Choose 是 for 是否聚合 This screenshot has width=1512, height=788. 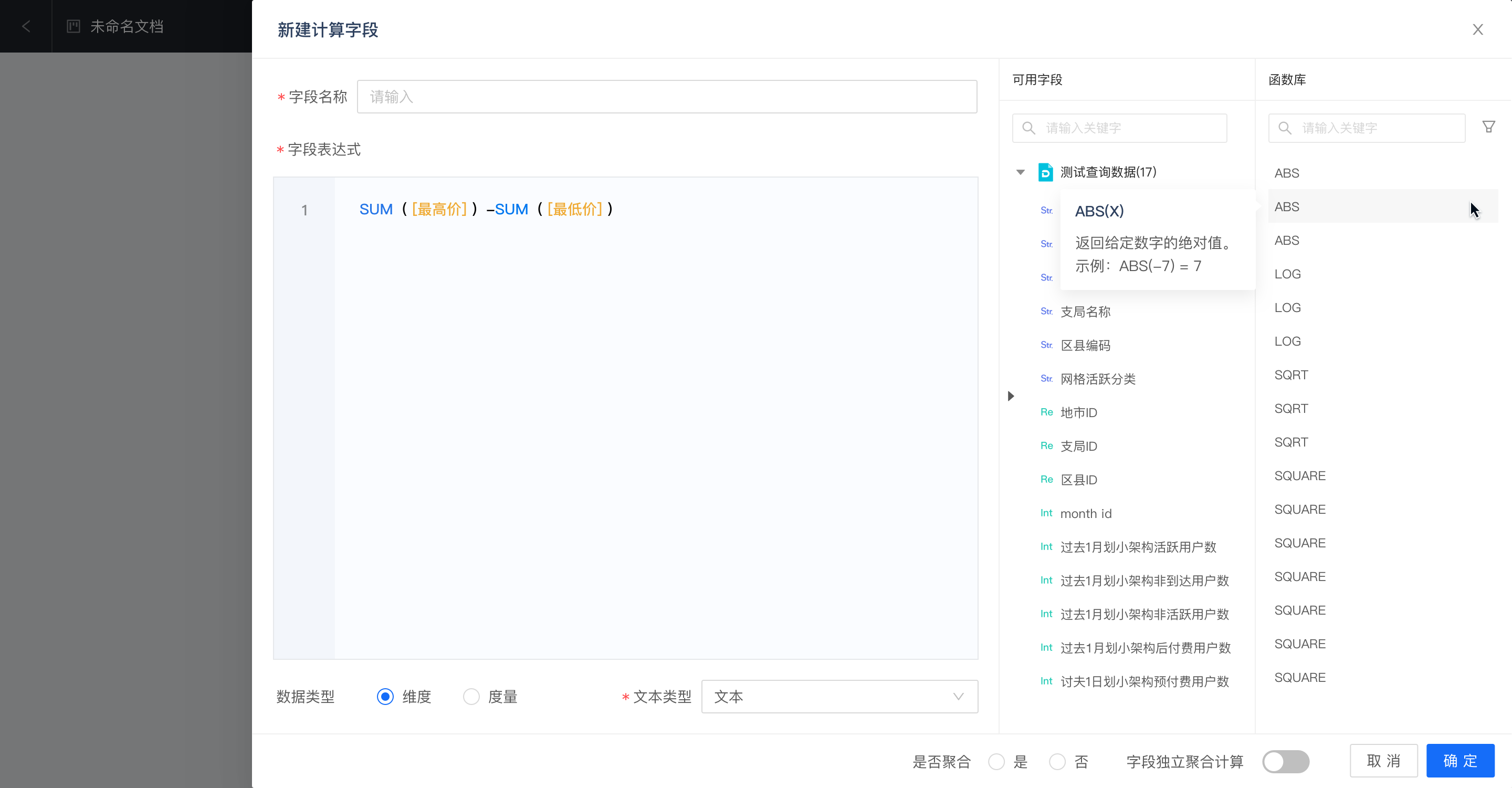click(996, 762)
